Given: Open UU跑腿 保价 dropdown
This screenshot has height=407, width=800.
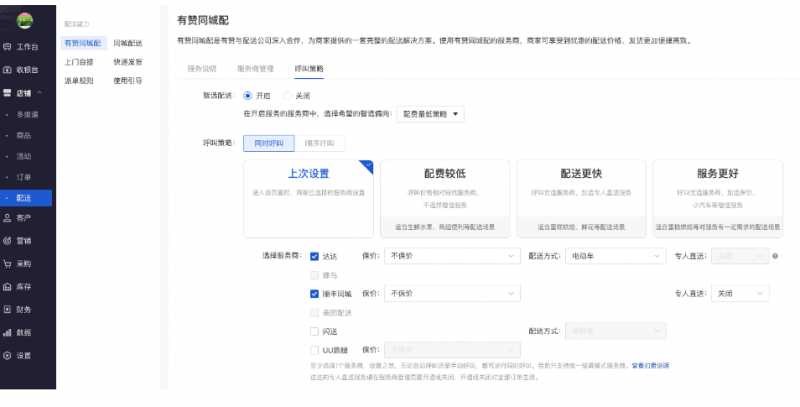Looking at the screenshot, I should pyautogui.click(x=452, y=350).
